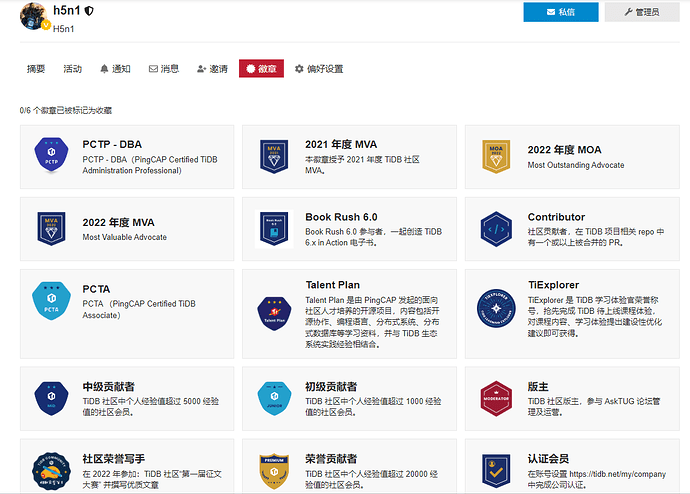Click the gold 2022 年度 MOA badge icon
The image size is (690, 494).
coord(496,157)
